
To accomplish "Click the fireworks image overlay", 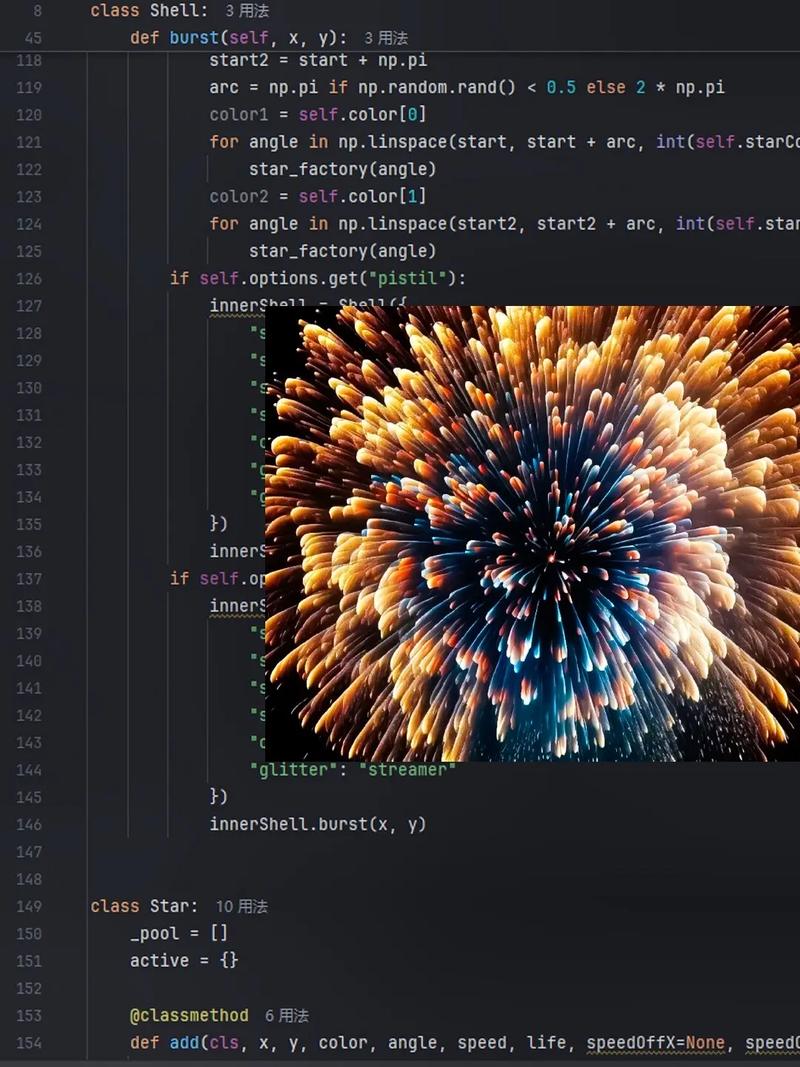I will pyautogui.click(x=532, y=533).
